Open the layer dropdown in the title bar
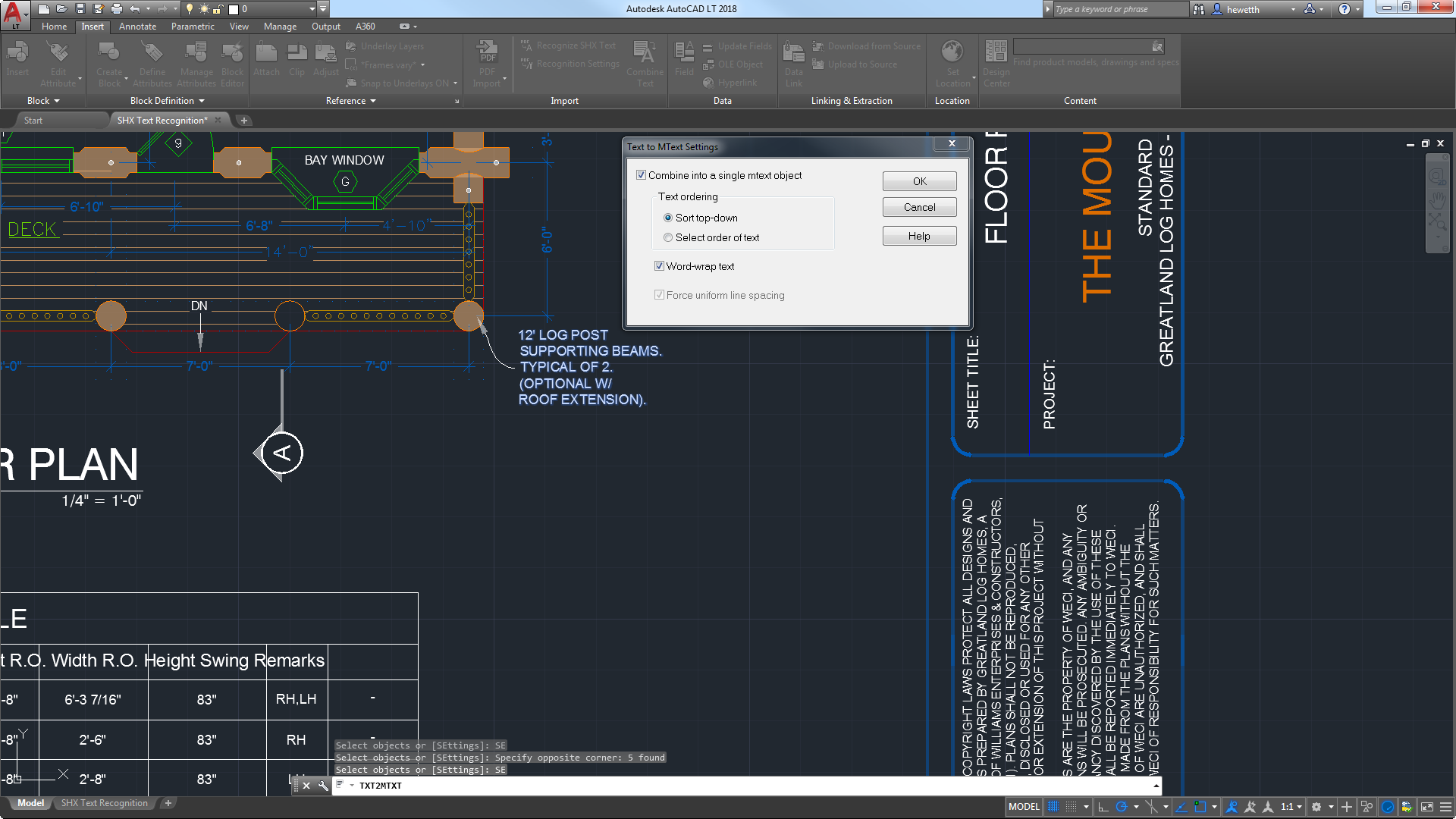This screenshot has height=819, width=1456. [312, 9]
